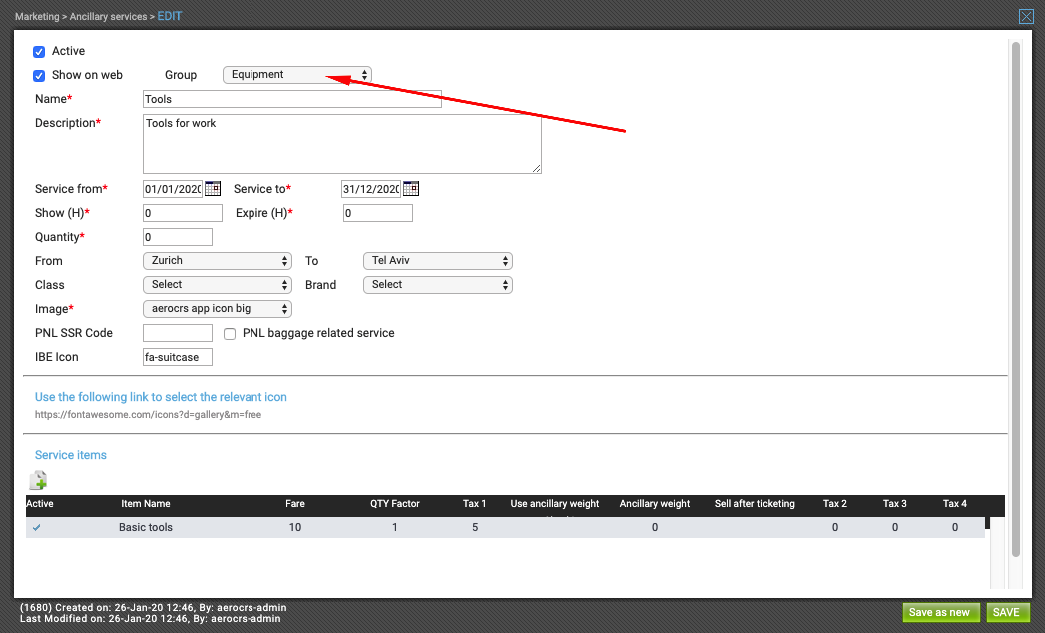This screenshot has height=633, width=1045.
Task: Toggle the Active checkbox
Action: pyautogui.click(x=39, y=51)
